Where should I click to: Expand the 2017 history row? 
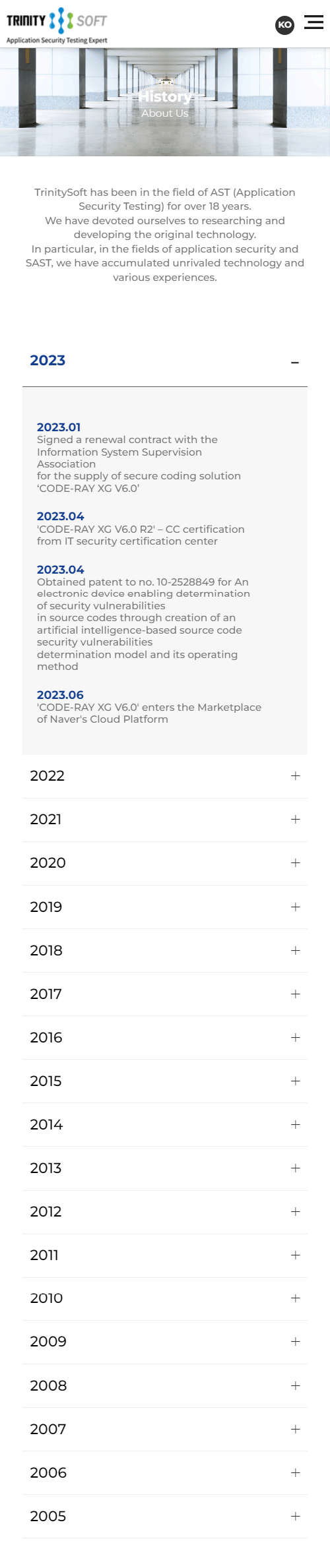165,994
